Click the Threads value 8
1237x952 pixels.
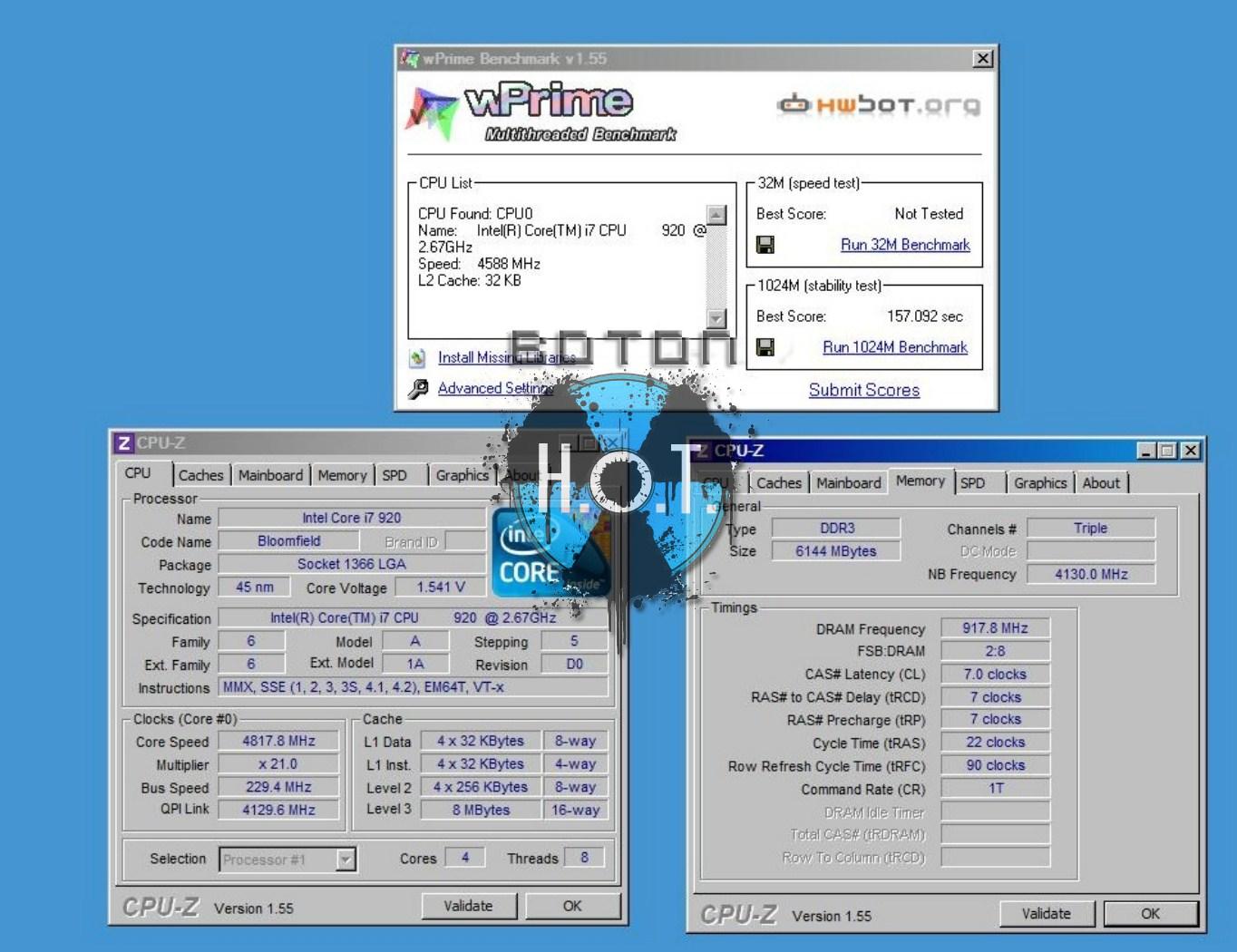click(x=584, y=858)
